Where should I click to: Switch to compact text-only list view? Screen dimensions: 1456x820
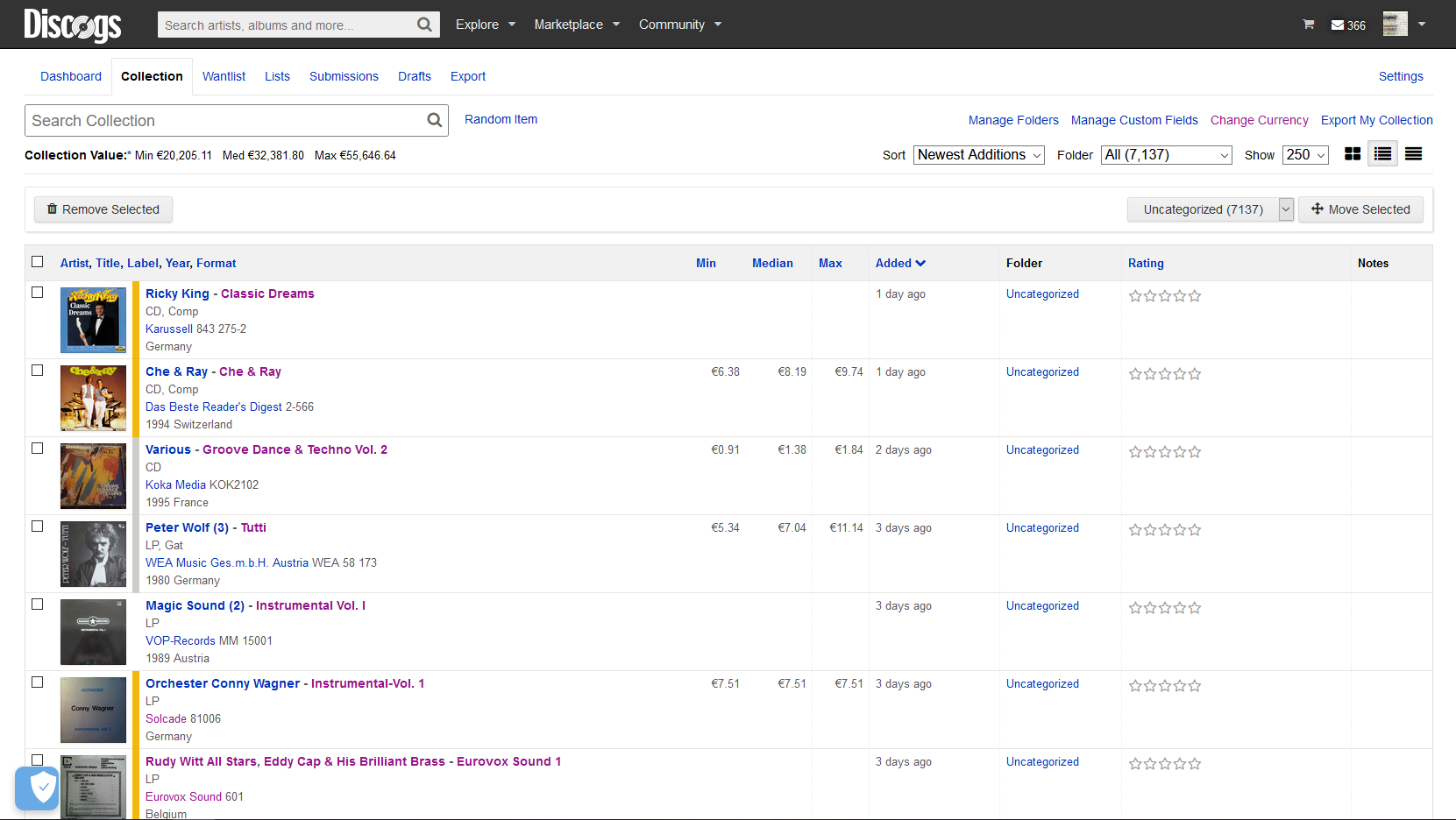[x=1414, y=154]
